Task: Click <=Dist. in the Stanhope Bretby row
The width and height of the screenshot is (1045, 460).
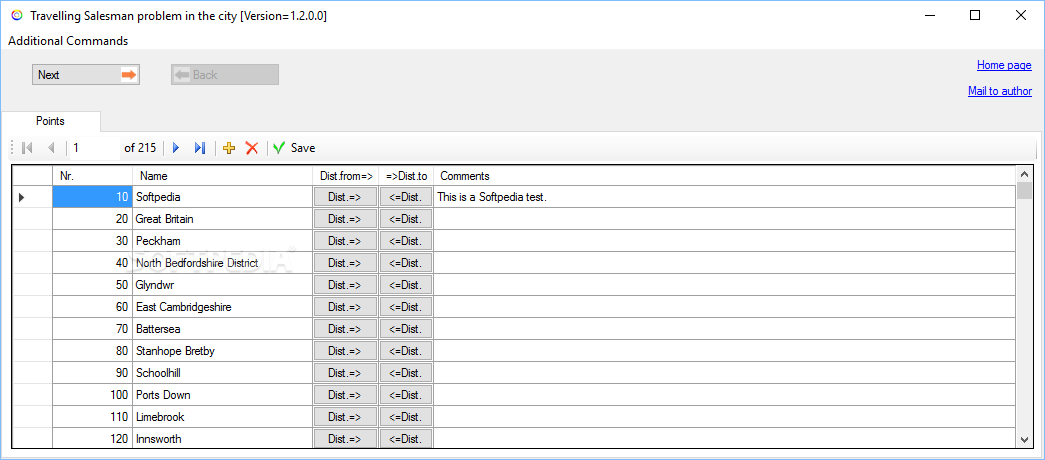Action: coord(406,351)
